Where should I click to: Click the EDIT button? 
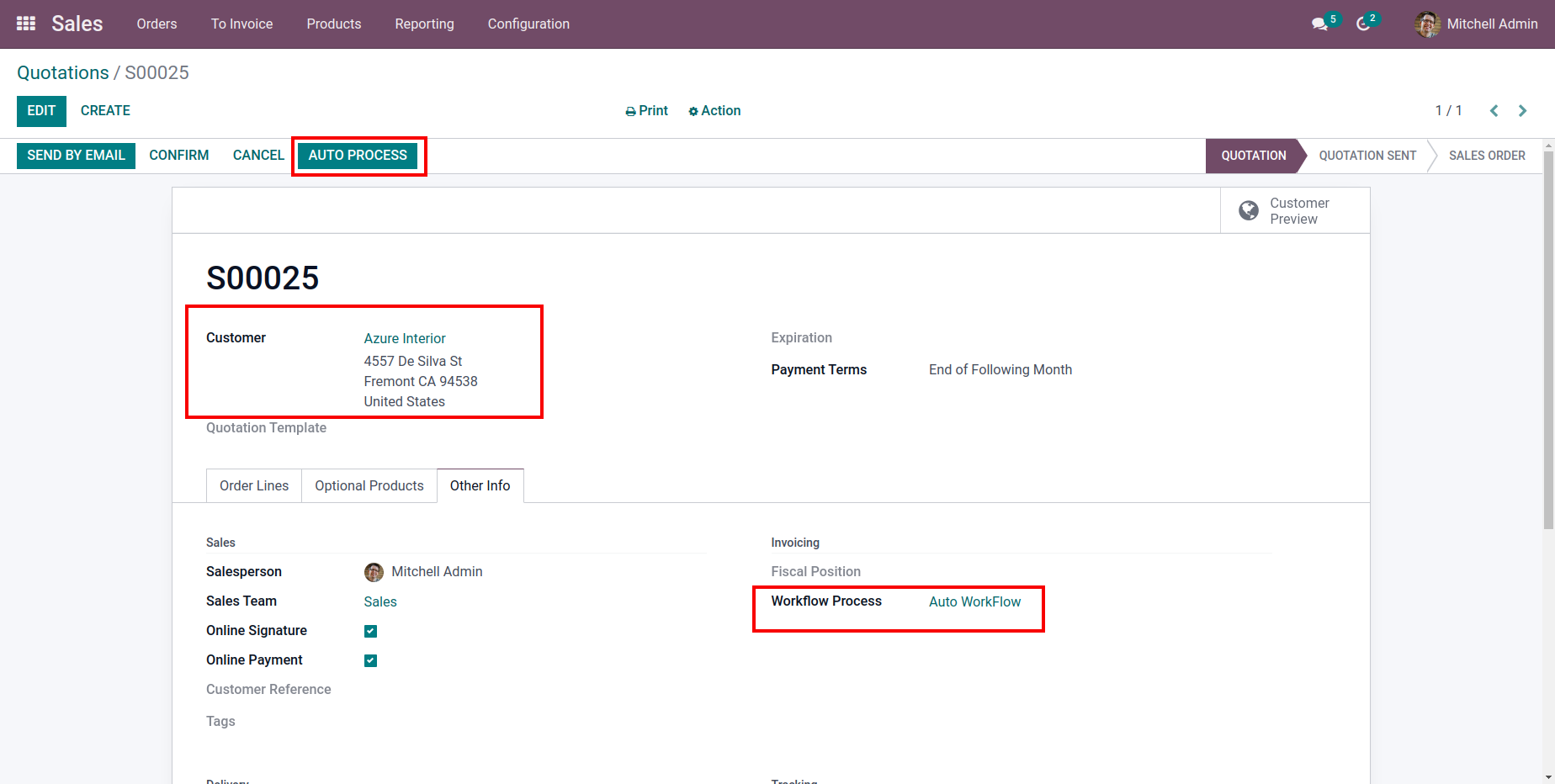(x=41, y=111)
